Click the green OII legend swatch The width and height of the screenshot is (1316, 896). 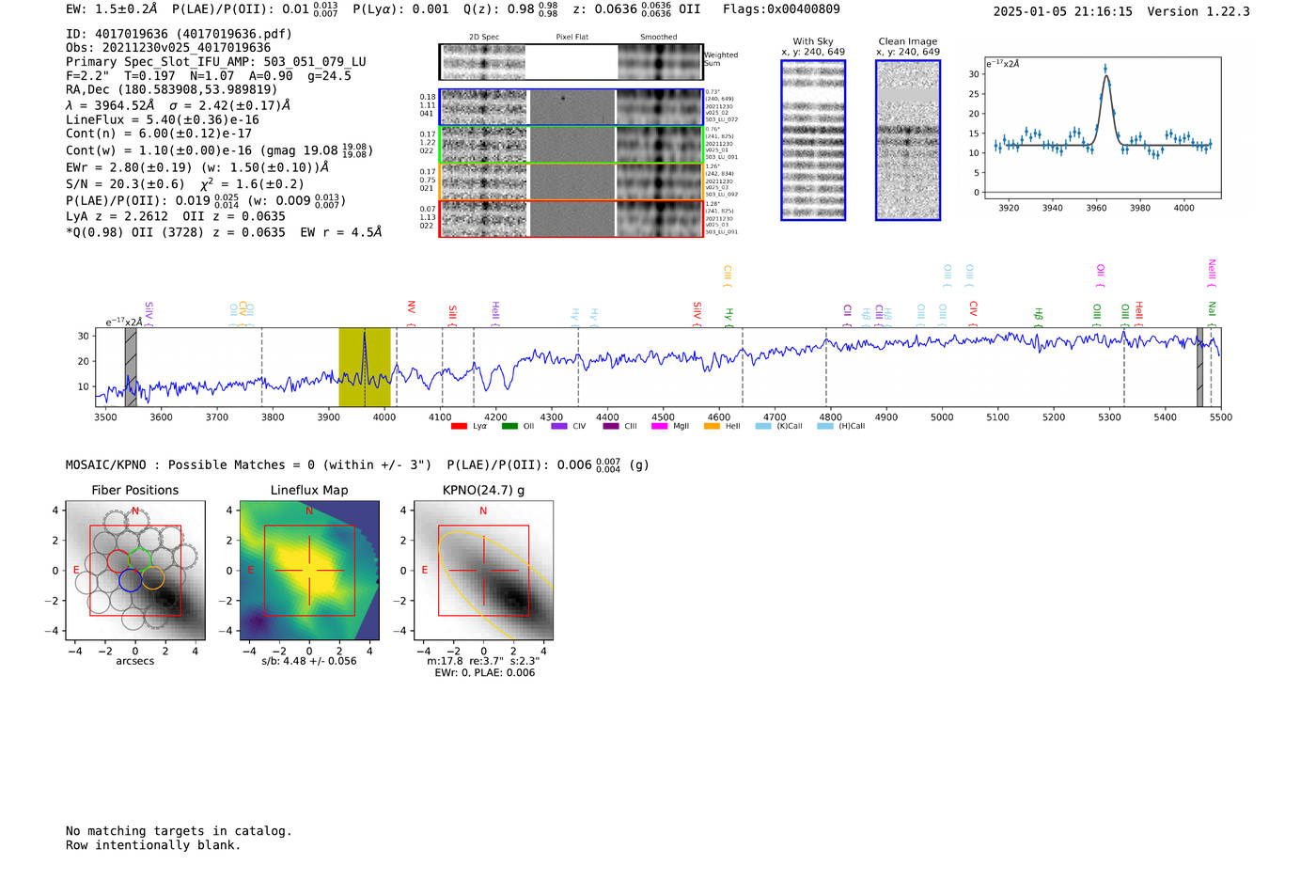point(509,427)
